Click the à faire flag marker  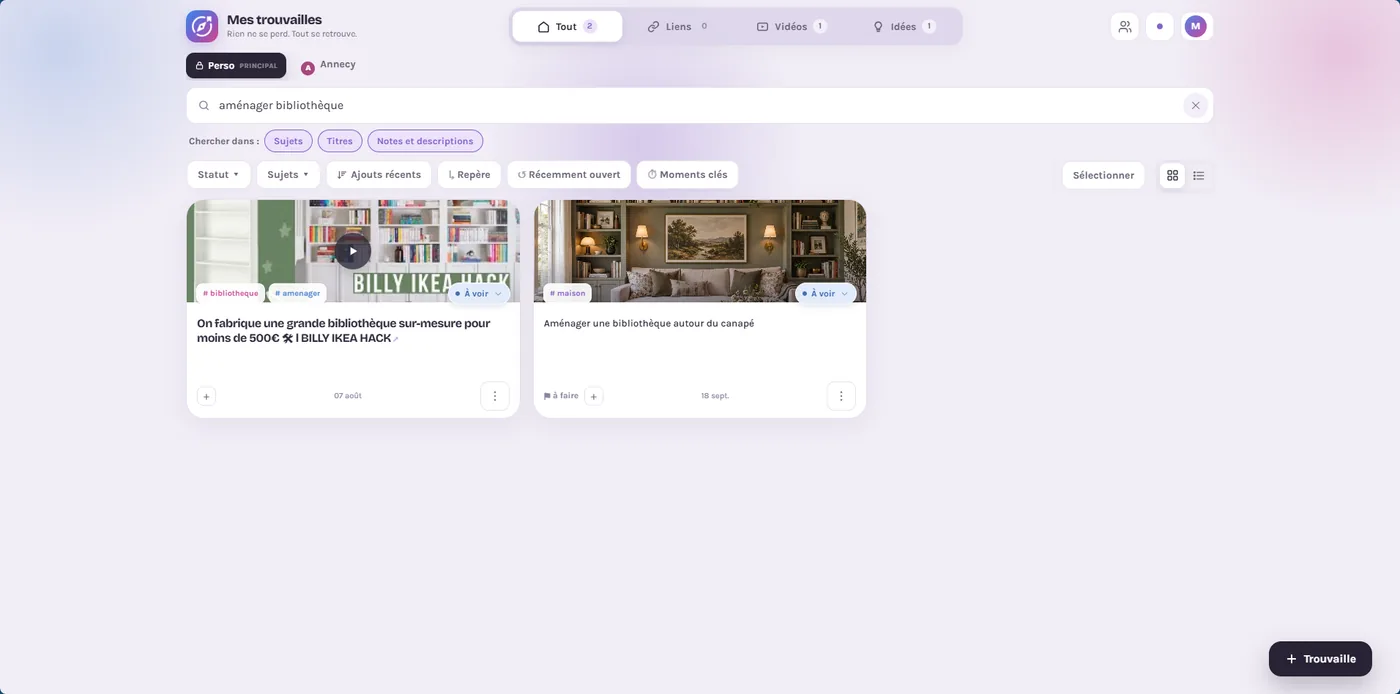(561, 396)
